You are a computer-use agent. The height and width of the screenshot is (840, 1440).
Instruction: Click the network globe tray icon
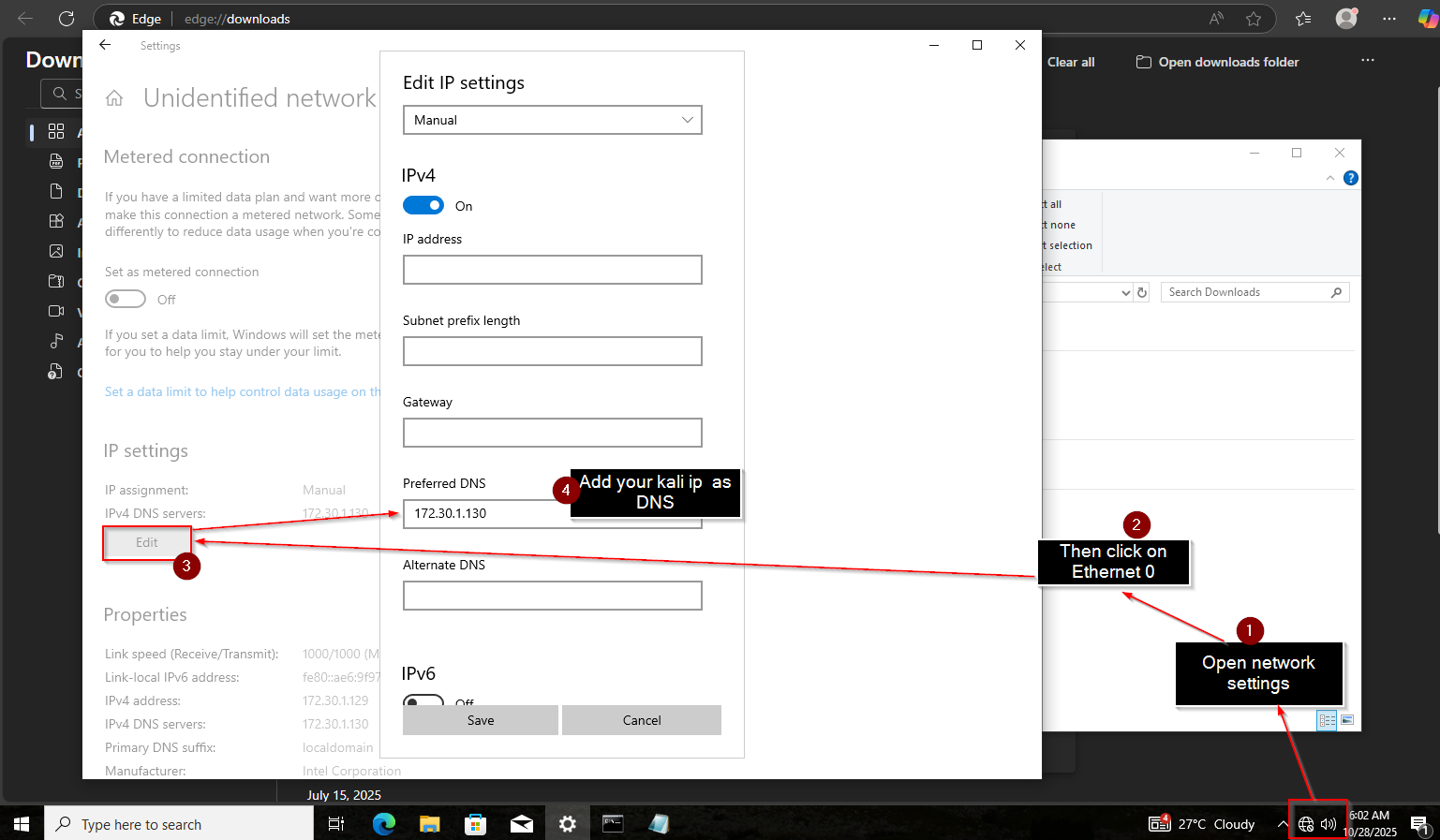[1306, 824]
